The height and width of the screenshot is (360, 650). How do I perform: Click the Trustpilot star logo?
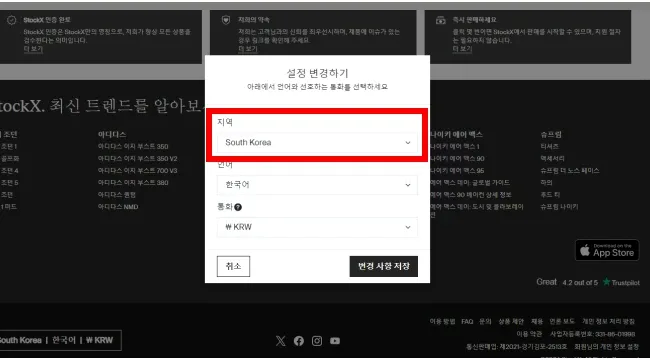[x=606, y=282]
